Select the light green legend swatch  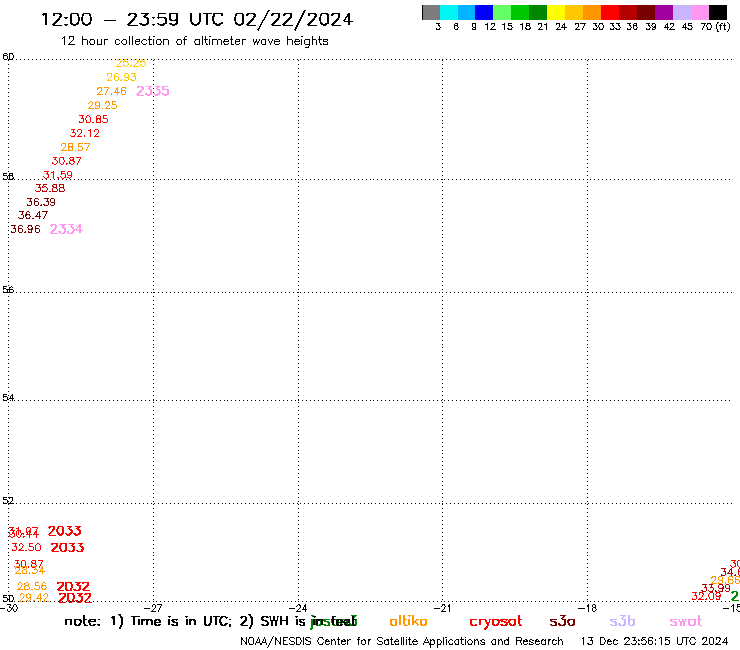coord(502,12)
